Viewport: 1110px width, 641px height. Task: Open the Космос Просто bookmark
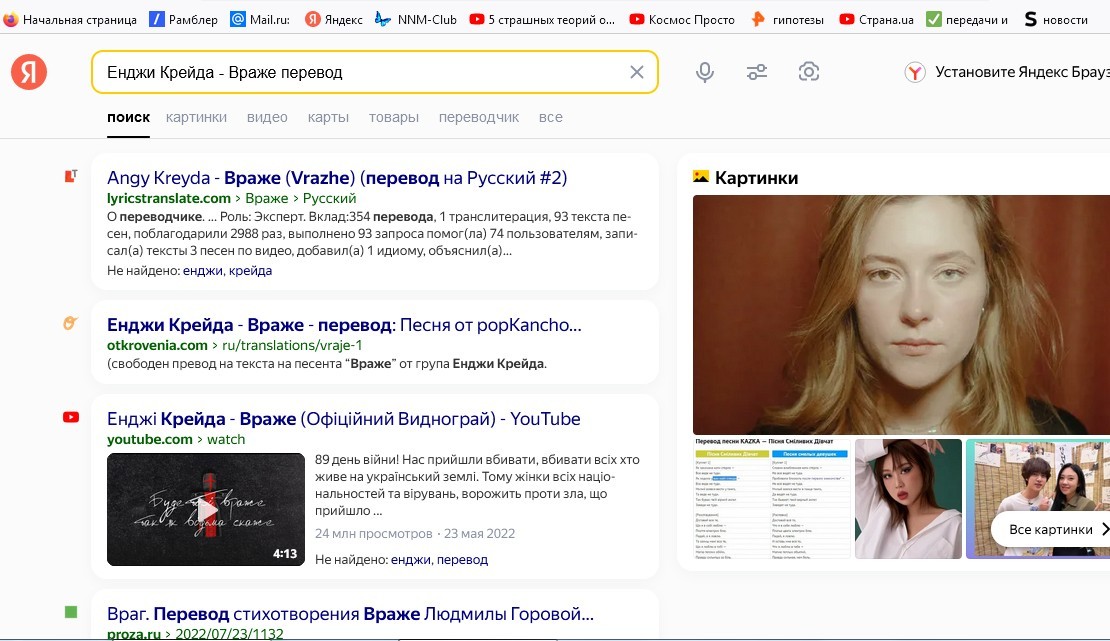[x=682, y=19]
